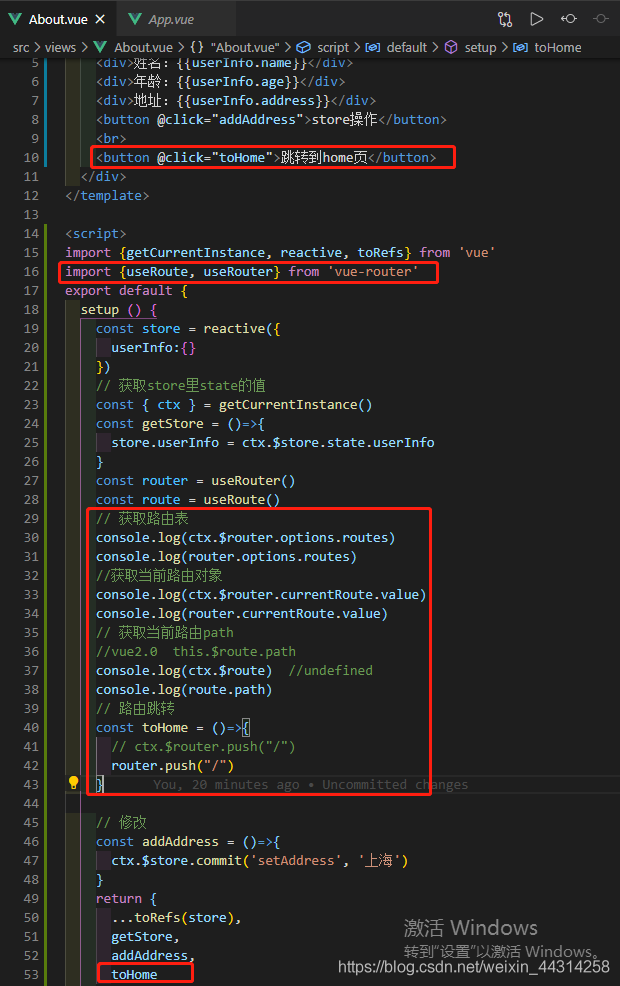The width and height of the screenshot is (620, 986).
Task: Click the '<script>' opening tag on line 14
Action: (96, 234)
